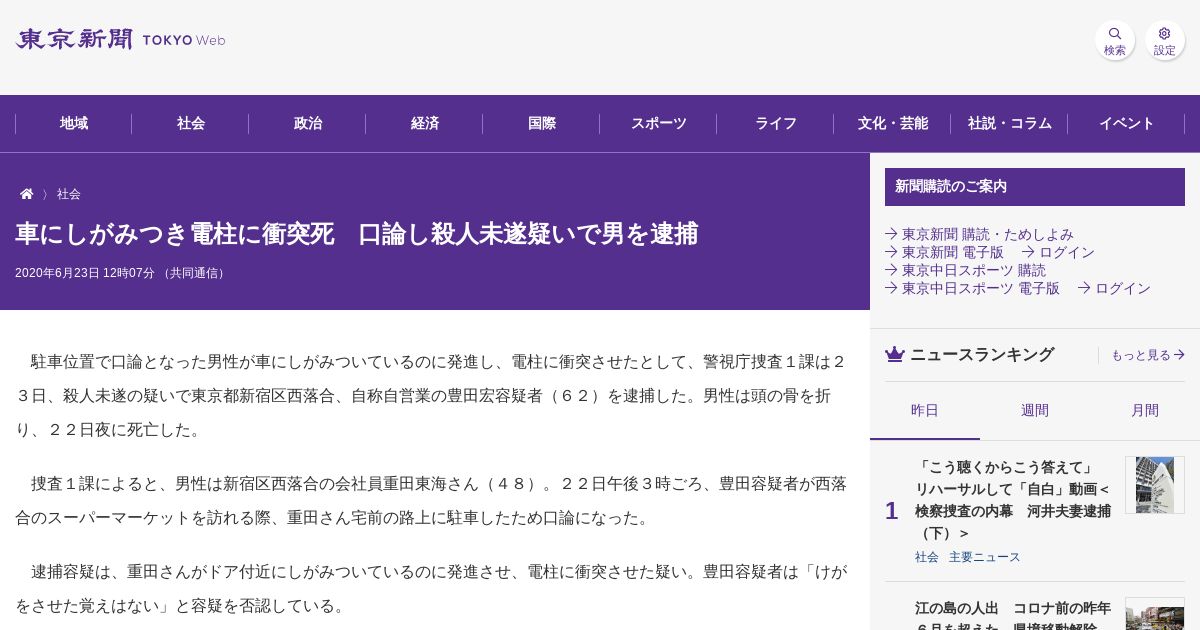
Task: Open the 社説・コラム navigation menu
Action: 1009,124
